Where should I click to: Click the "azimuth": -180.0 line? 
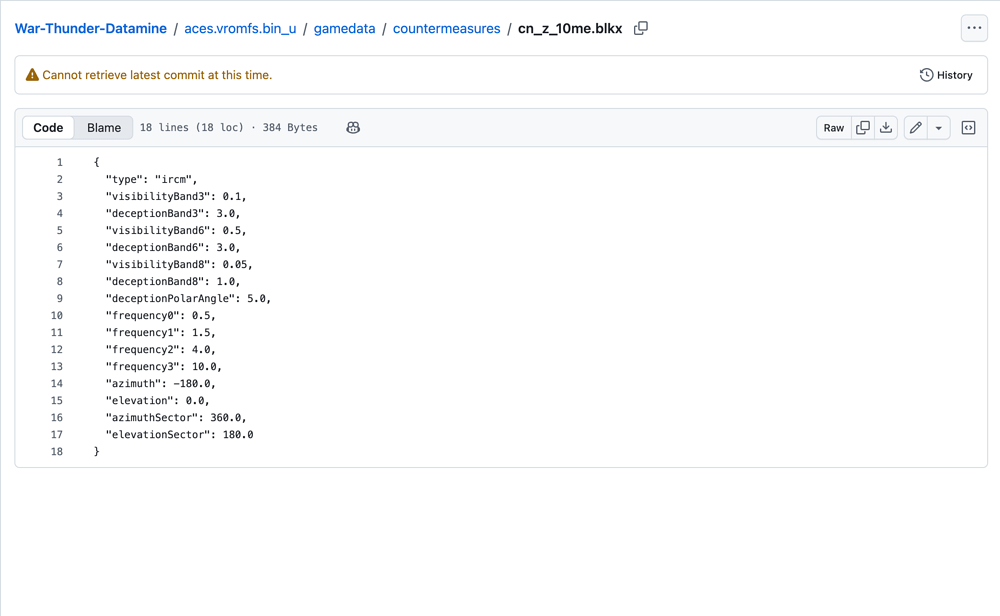(161, 383)
